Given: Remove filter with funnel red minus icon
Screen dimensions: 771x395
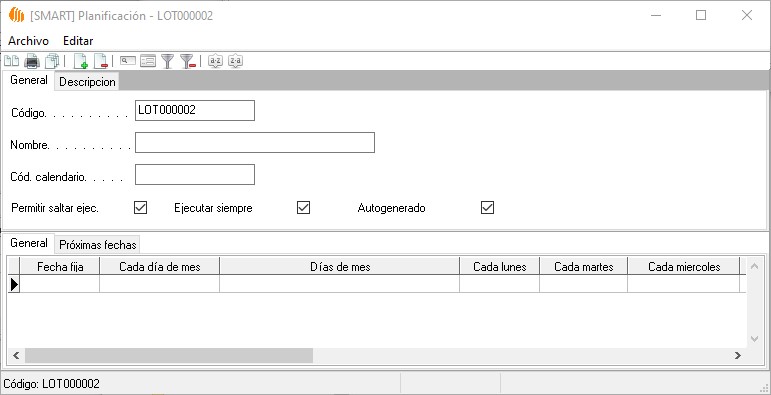Looking at the screenshot, I should click(x=188, y=61).
